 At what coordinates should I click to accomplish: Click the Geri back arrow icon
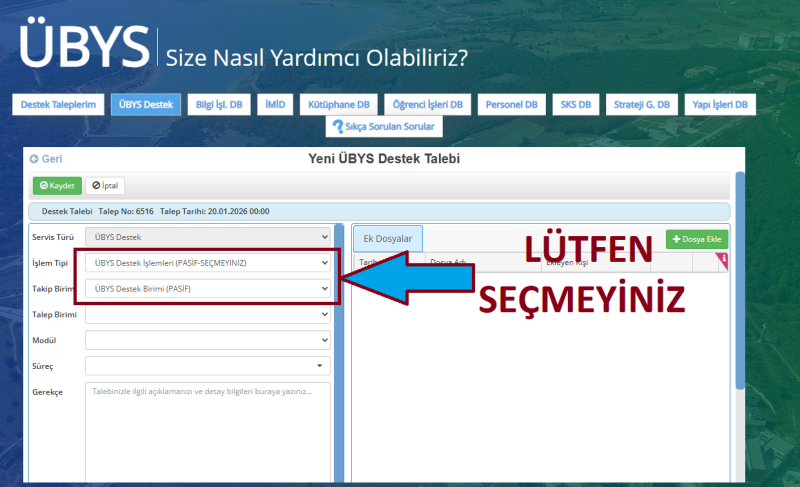[34, 159]
